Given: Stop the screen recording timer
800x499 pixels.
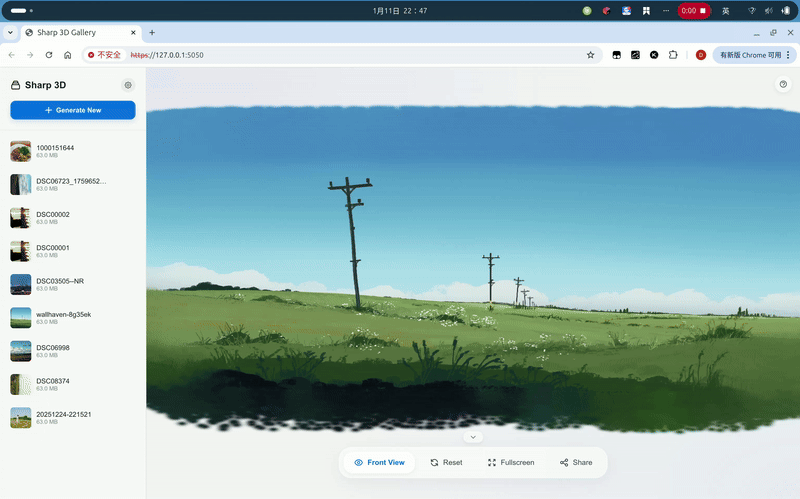Looking at the screenshot, I should (x=694, y=11).
